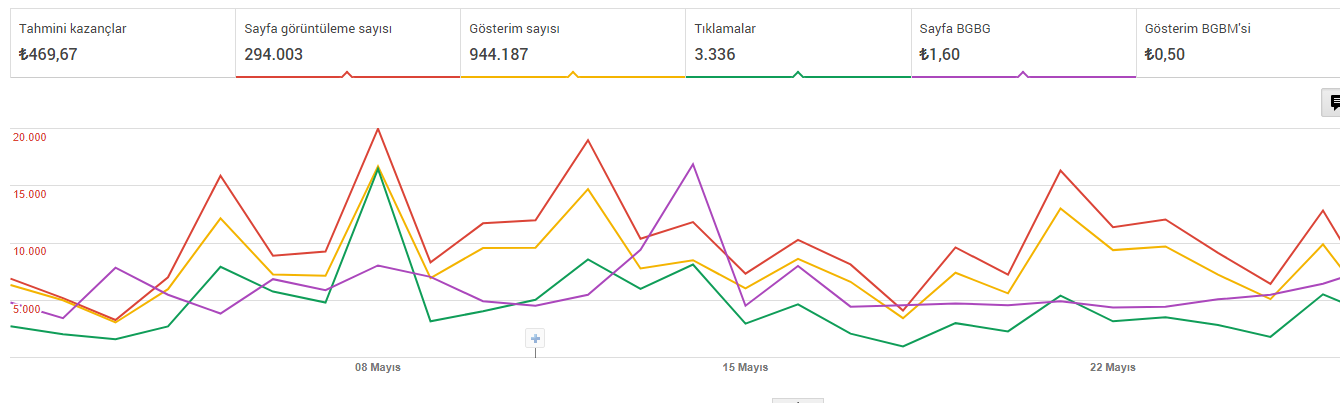Image resolution: width=1340 pixels, height=403 pixels.
Task: Switch to the Sayfa BGBG tab
Action: tap(1022, 42)
